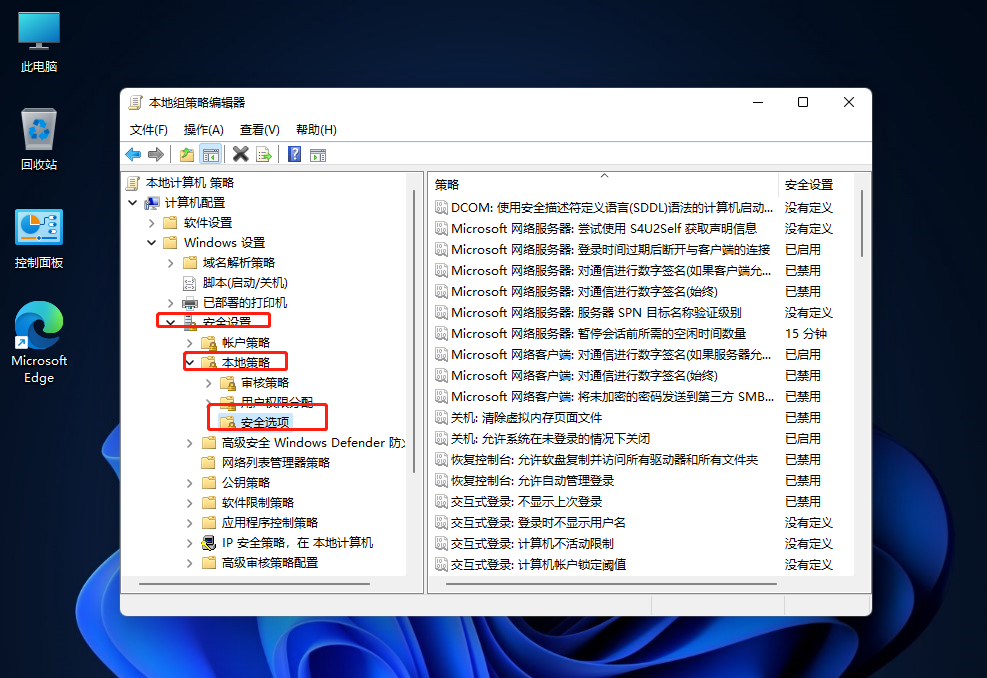This screenshot has height=678, width=987.
Task: Click the 帐户策略 folder icon
Action: coord(208,342)
